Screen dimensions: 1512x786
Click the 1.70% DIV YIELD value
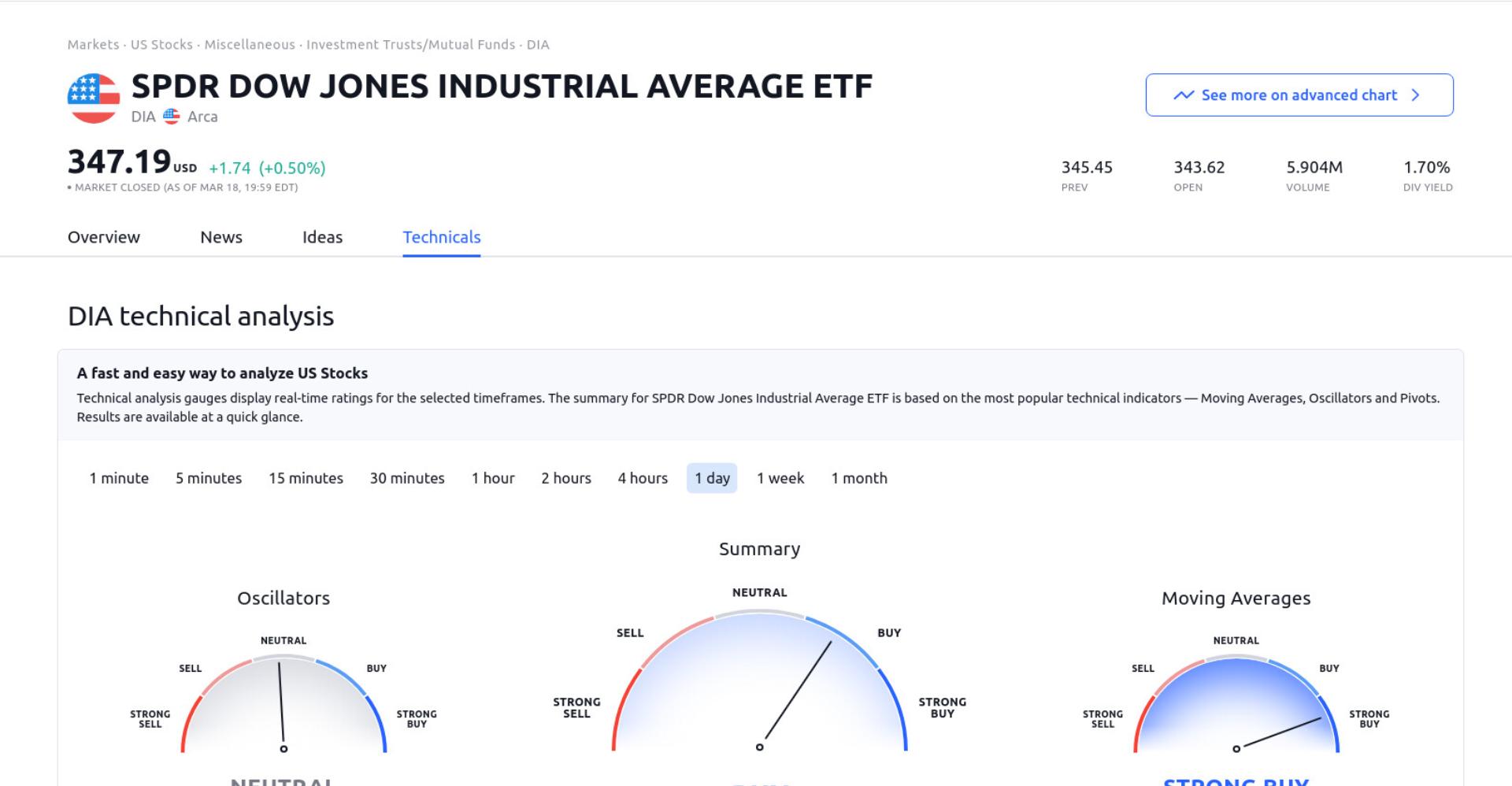coord(1427,167)
